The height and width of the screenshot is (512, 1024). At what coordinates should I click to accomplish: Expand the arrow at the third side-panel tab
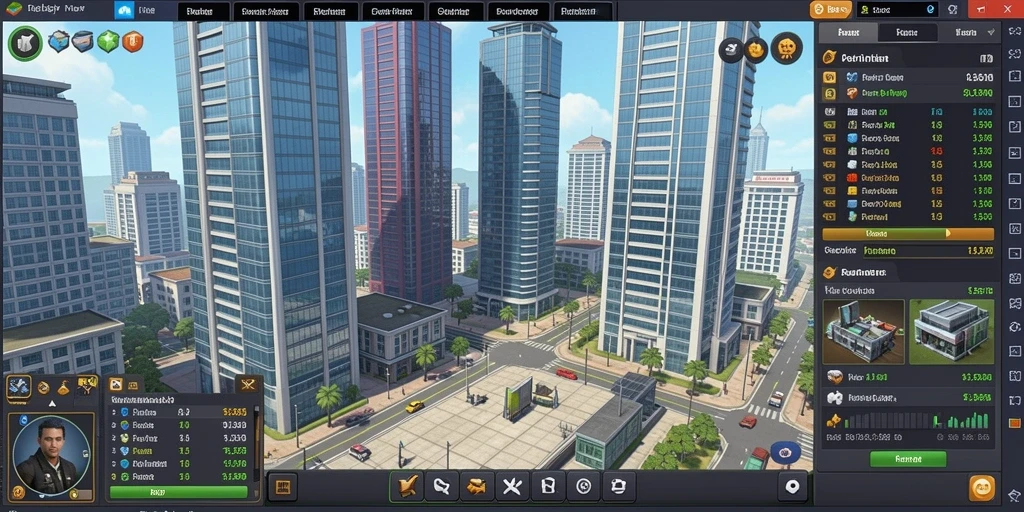(x=992, y=32)
